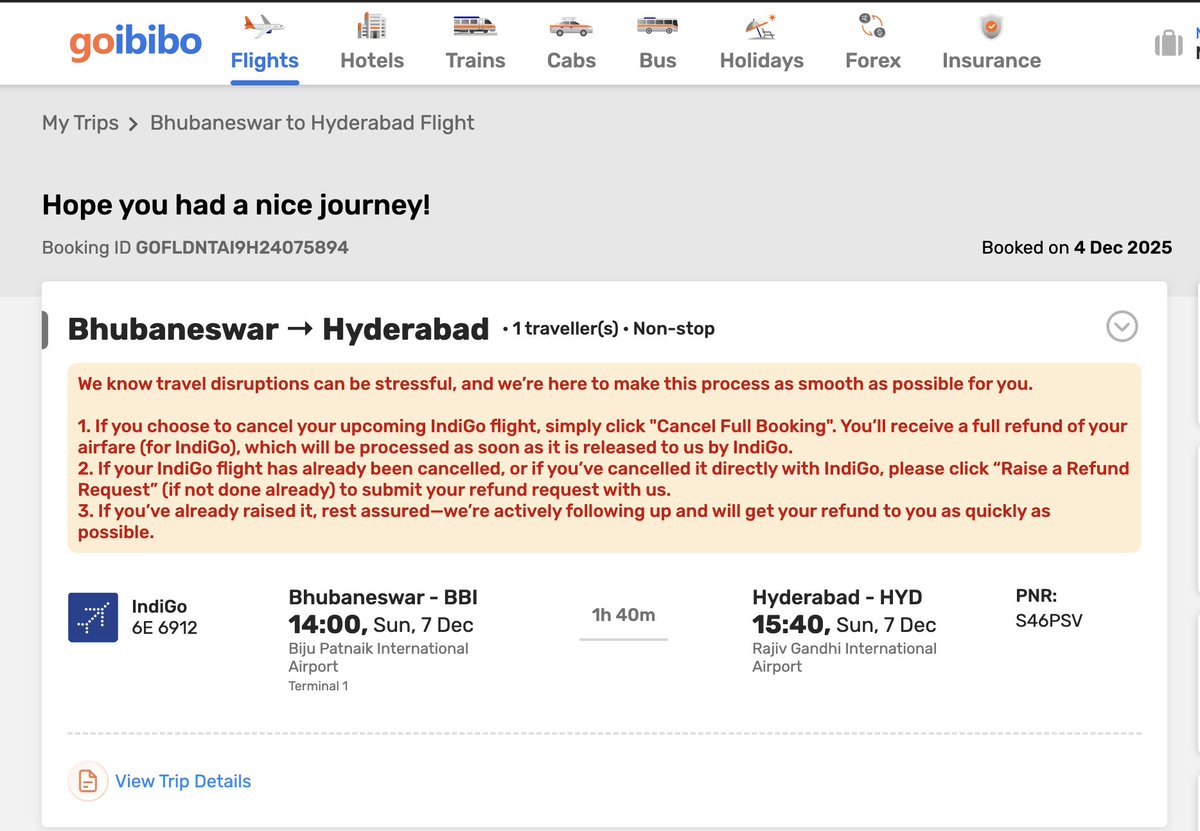Image resolution: width=1200 pixels, height=831 pixels.
Task: Go back to My Trips breadcrumb
Action: [x=80, y=123]
